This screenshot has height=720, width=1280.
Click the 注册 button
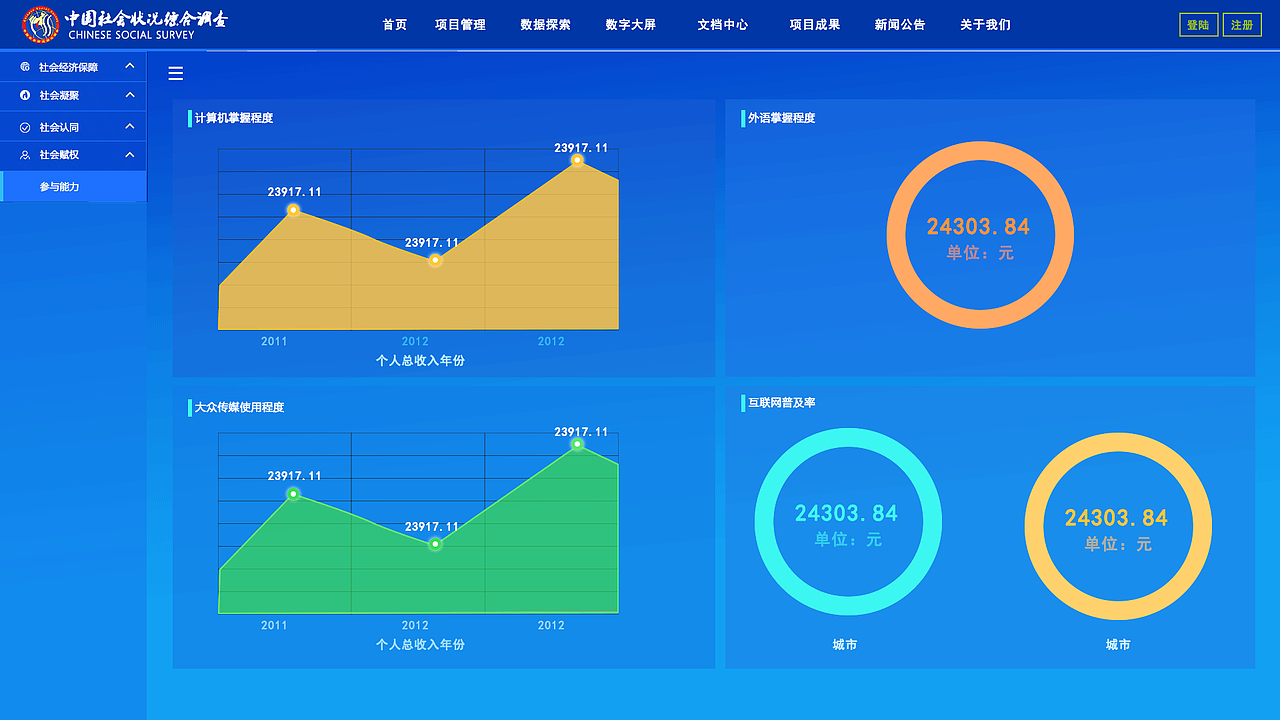tap(1242, 24)
